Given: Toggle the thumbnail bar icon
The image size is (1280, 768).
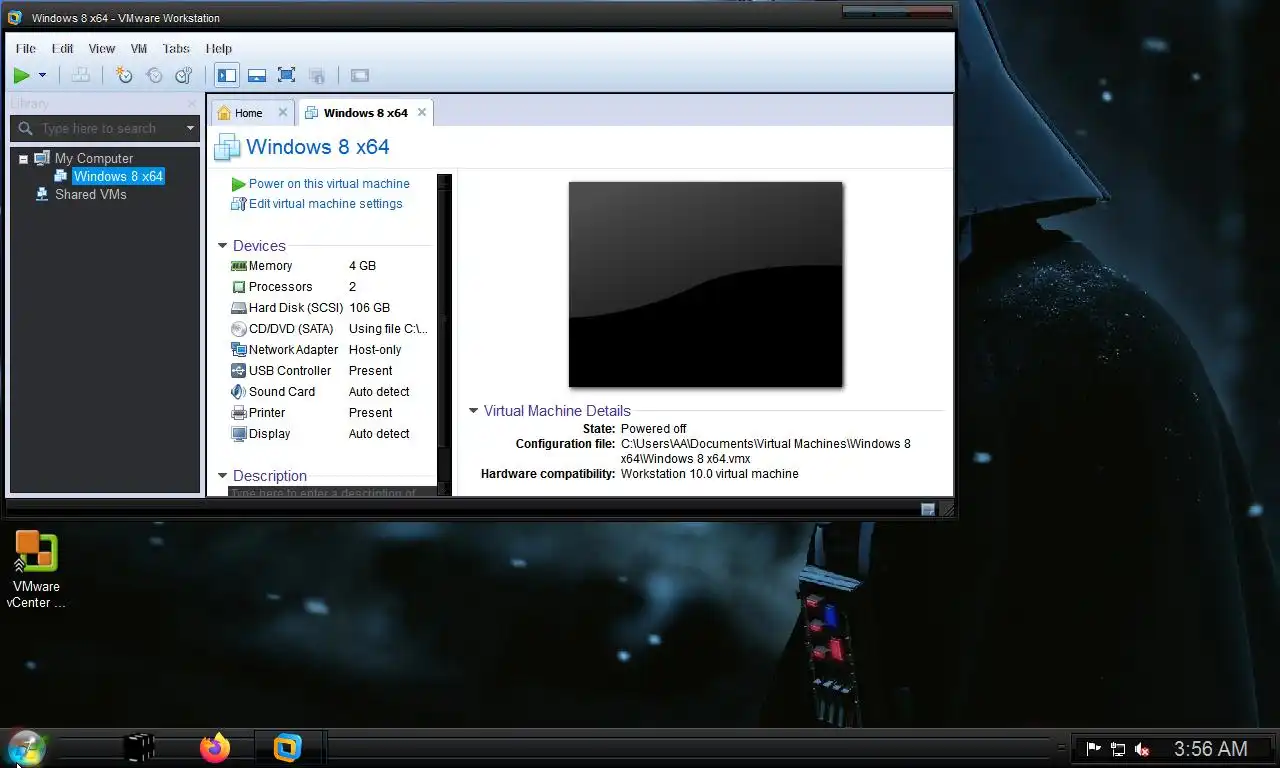Looking at the screenshot, I should pos(257,75).
